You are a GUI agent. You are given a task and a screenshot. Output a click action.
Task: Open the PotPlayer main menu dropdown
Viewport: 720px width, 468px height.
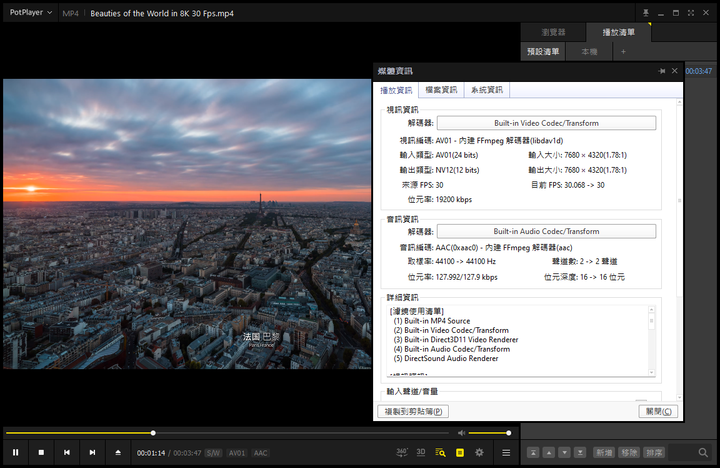[31, 12]
